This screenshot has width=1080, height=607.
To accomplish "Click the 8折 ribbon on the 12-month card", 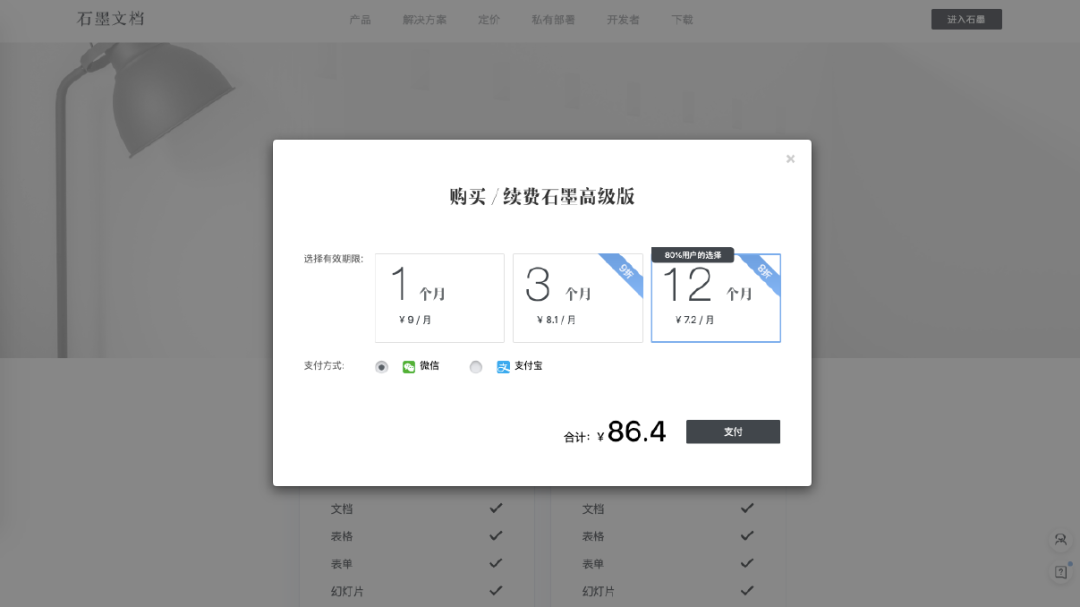I will point(763,271).
